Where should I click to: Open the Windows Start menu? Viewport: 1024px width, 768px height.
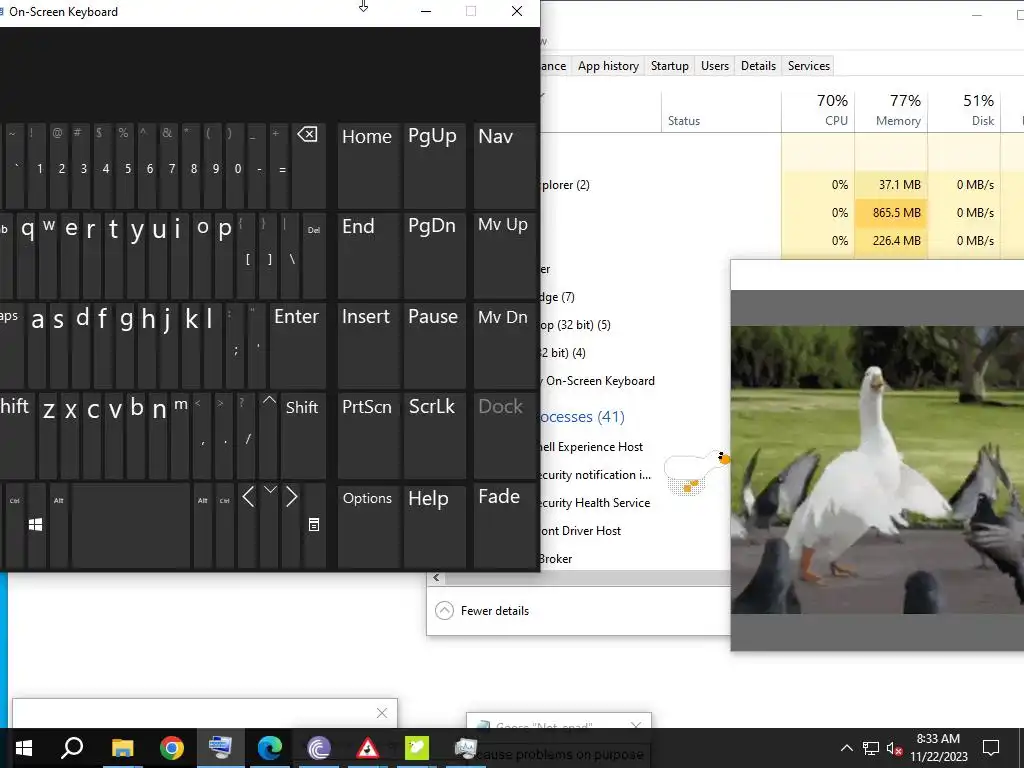[24, 748]
